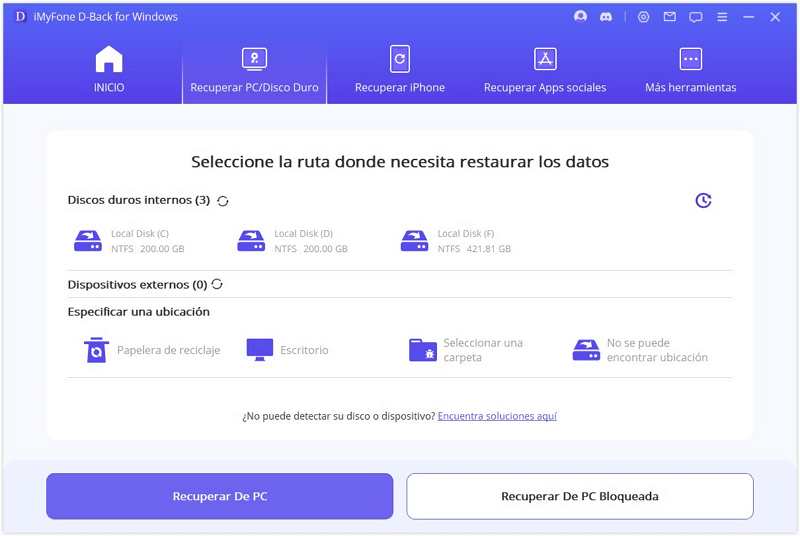Select Papelera de reciclaje location
Image resolution: width=800 pixels, height=536 pixels.
tap(152, 350)
